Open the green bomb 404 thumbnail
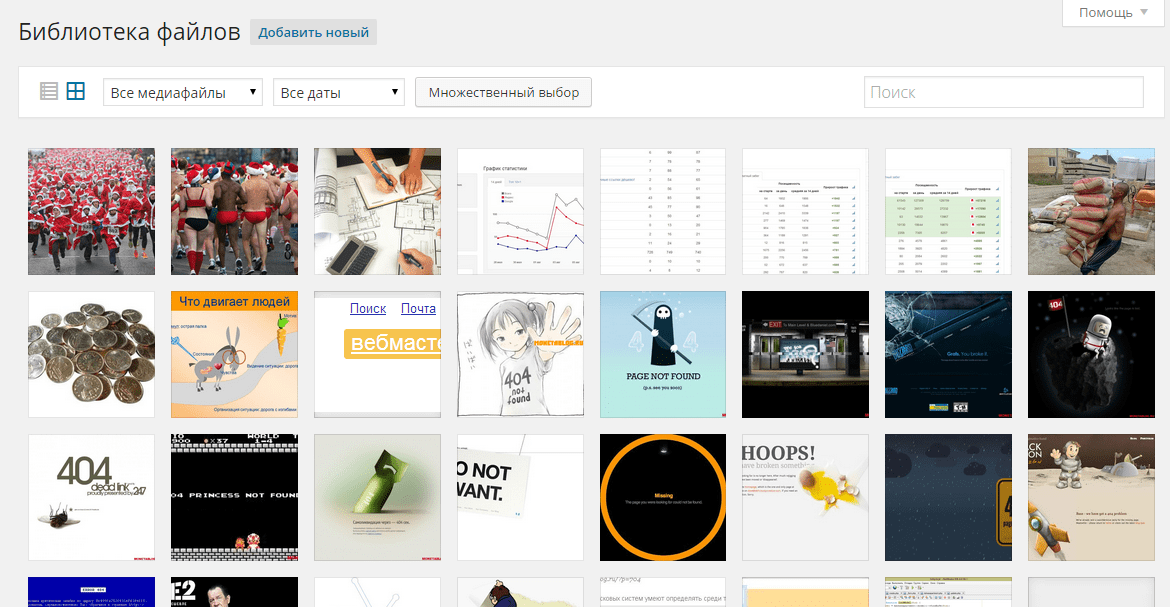1170x607 pixels. 378,497
